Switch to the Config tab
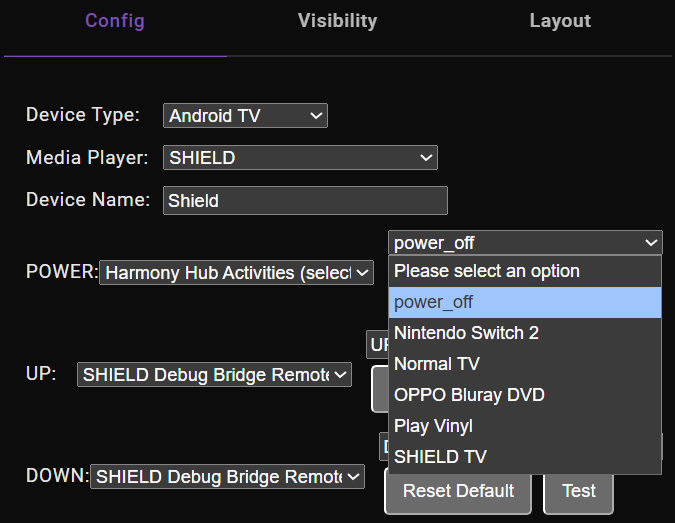 tap(115, 21)
